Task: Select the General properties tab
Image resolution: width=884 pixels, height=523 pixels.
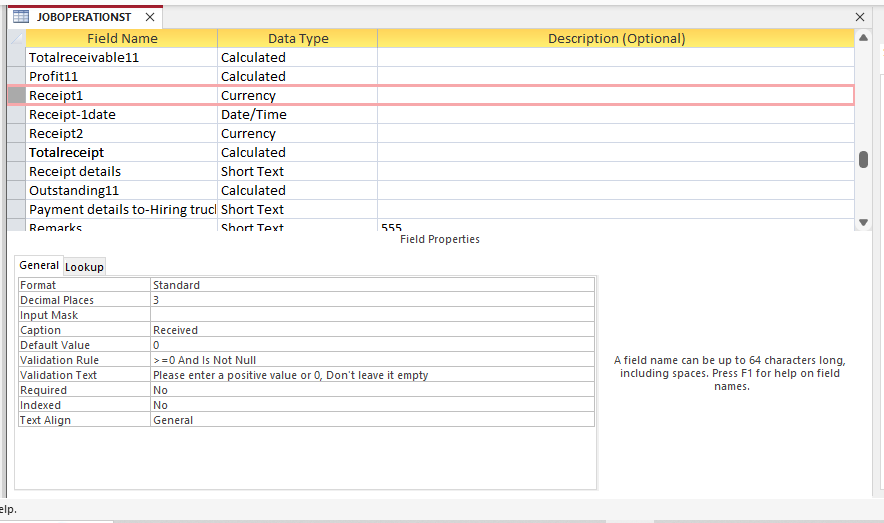Action: pyautogui.click(x=39, y=266)
